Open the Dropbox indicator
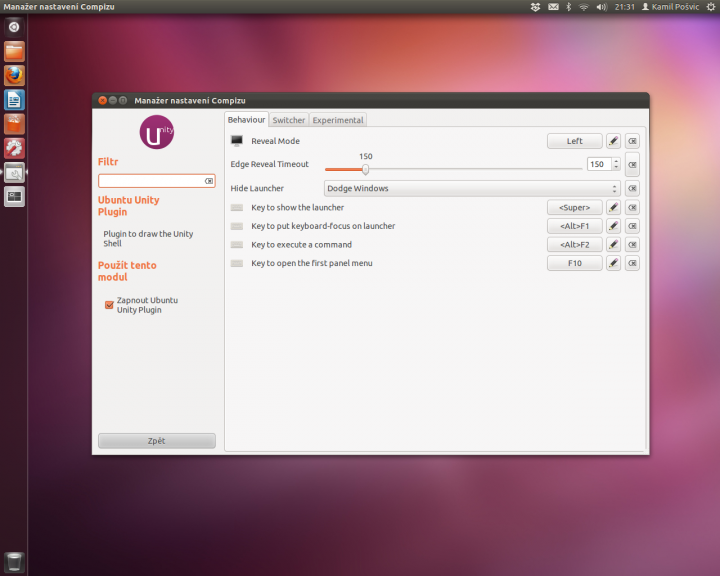 [x=535, y=7]
